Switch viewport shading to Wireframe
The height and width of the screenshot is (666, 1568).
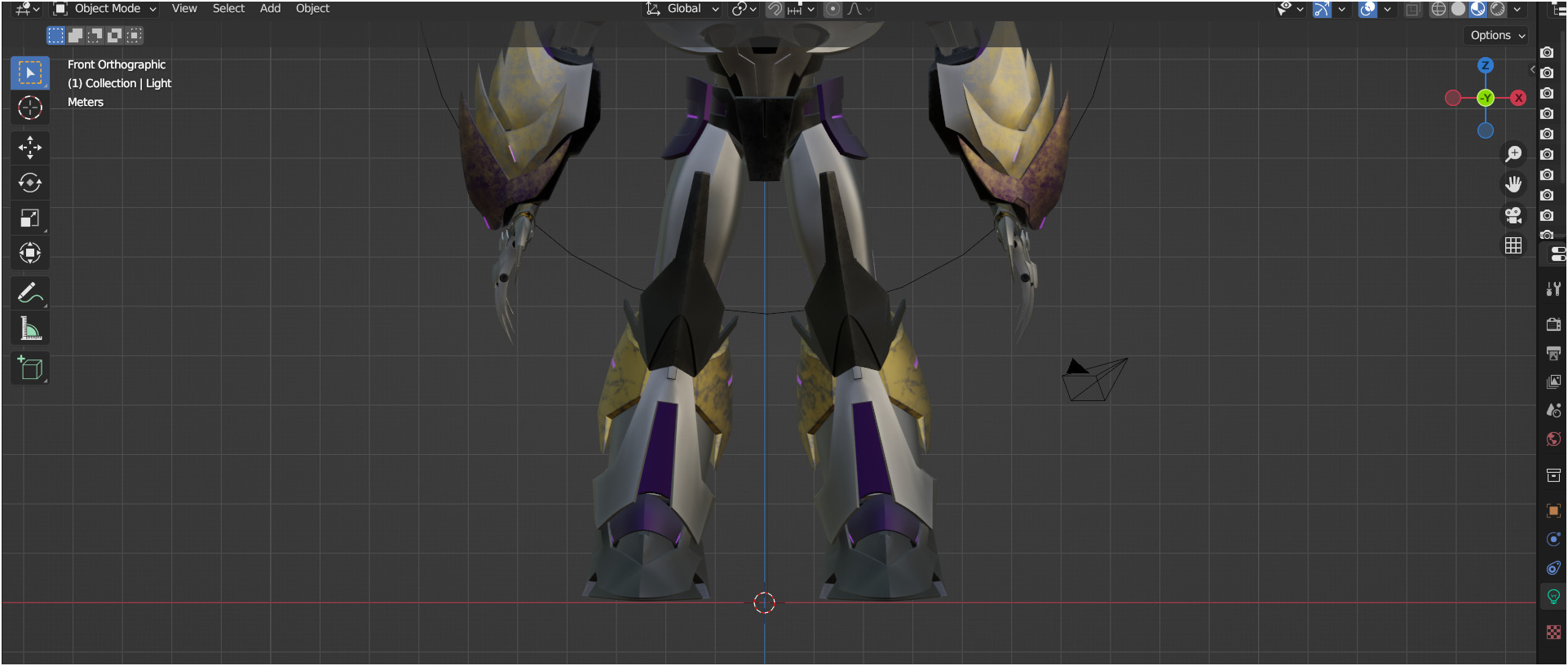click(x=1439, y=9)
